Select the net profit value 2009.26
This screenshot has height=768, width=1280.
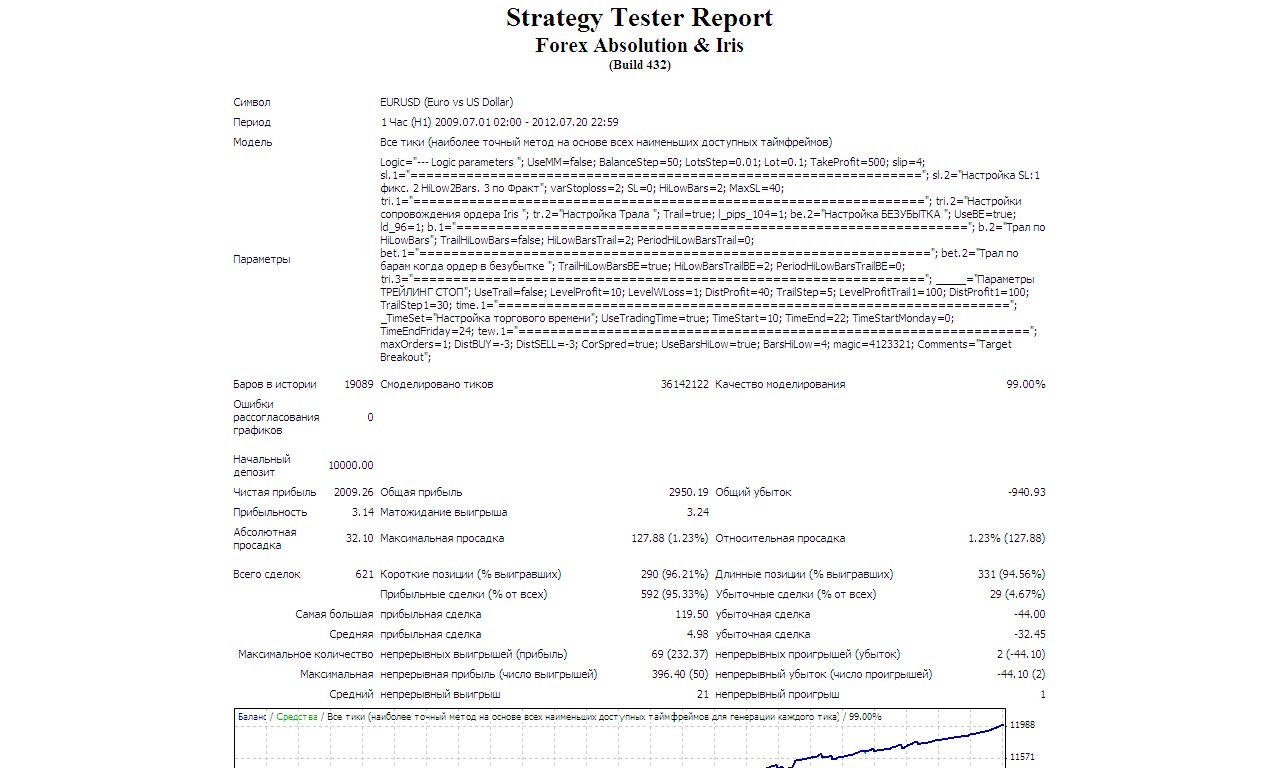356,492
